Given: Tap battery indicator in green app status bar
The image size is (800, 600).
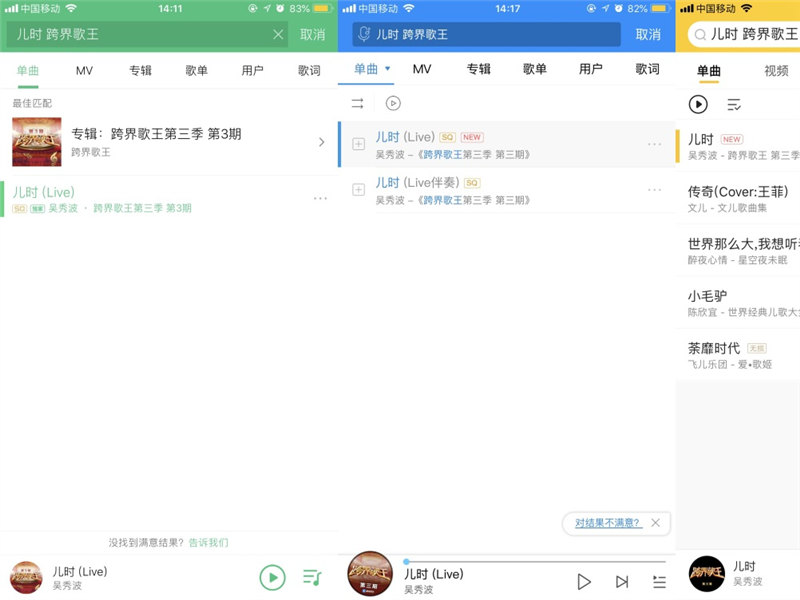Looking at the screenshot, I should pyautogui.click(x=322, y=9).
